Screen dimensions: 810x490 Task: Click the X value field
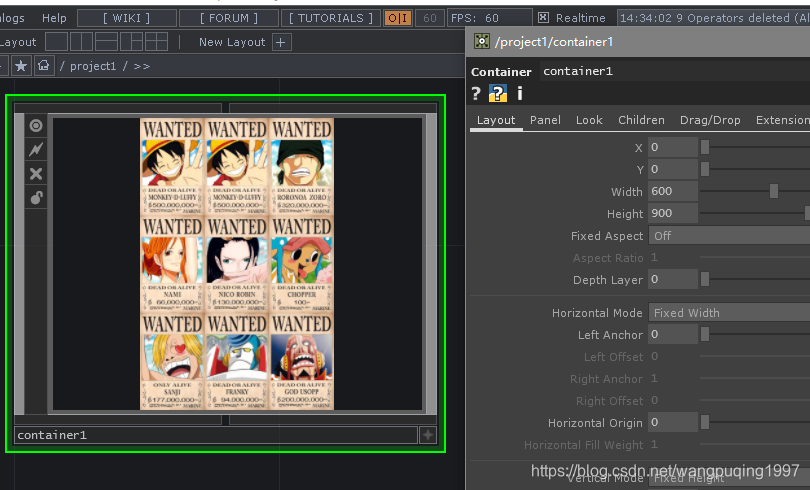[x=673, y=147]
